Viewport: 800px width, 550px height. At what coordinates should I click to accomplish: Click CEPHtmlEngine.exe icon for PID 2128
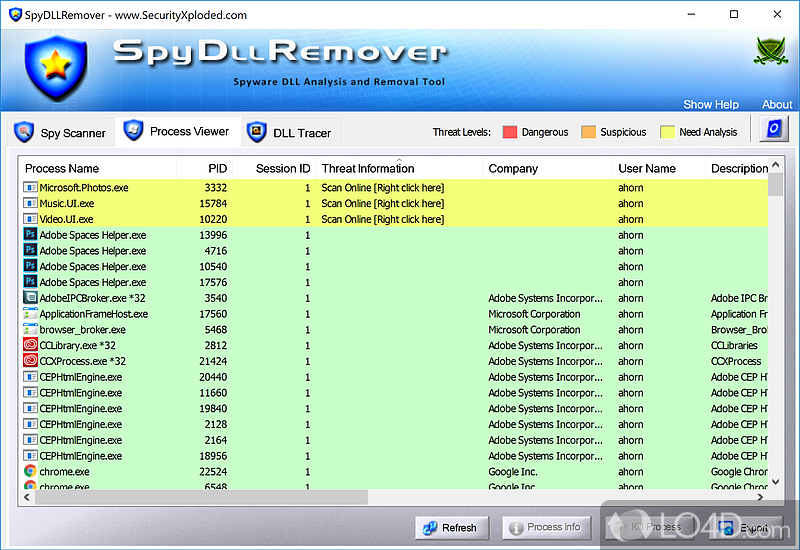30,424
